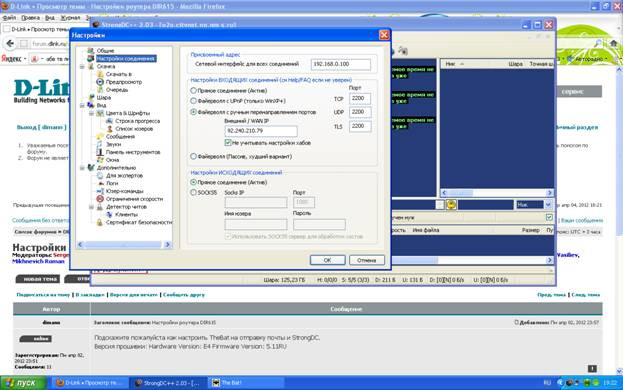Open the Шара settings page
This screenshot has height=390, width=623.
[x=104, y=97]
